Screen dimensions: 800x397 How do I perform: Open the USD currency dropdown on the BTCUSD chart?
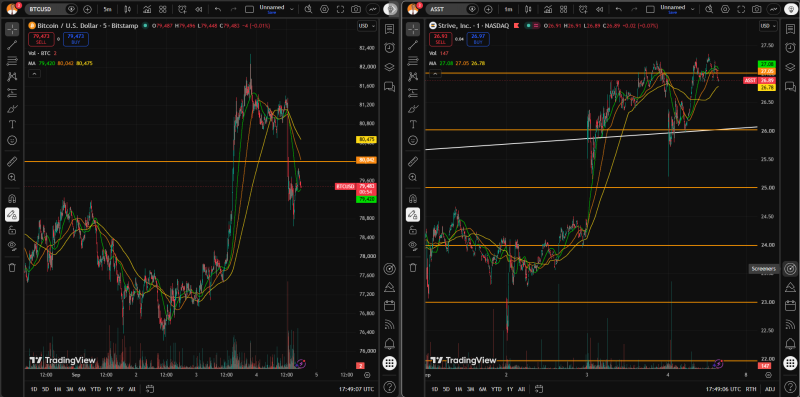pos(366,26)
